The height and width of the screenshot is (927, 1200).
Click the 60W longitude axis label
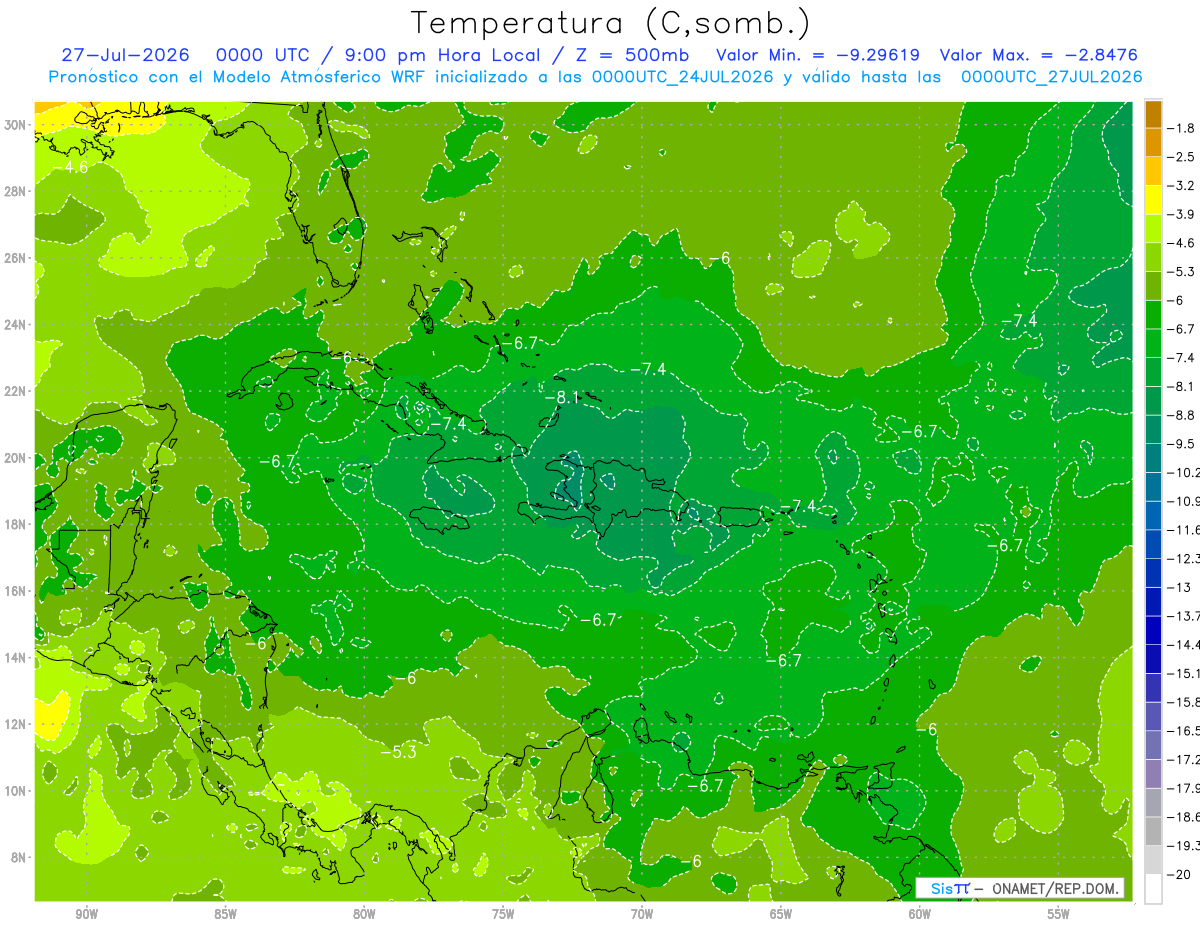tap(920, 914)
